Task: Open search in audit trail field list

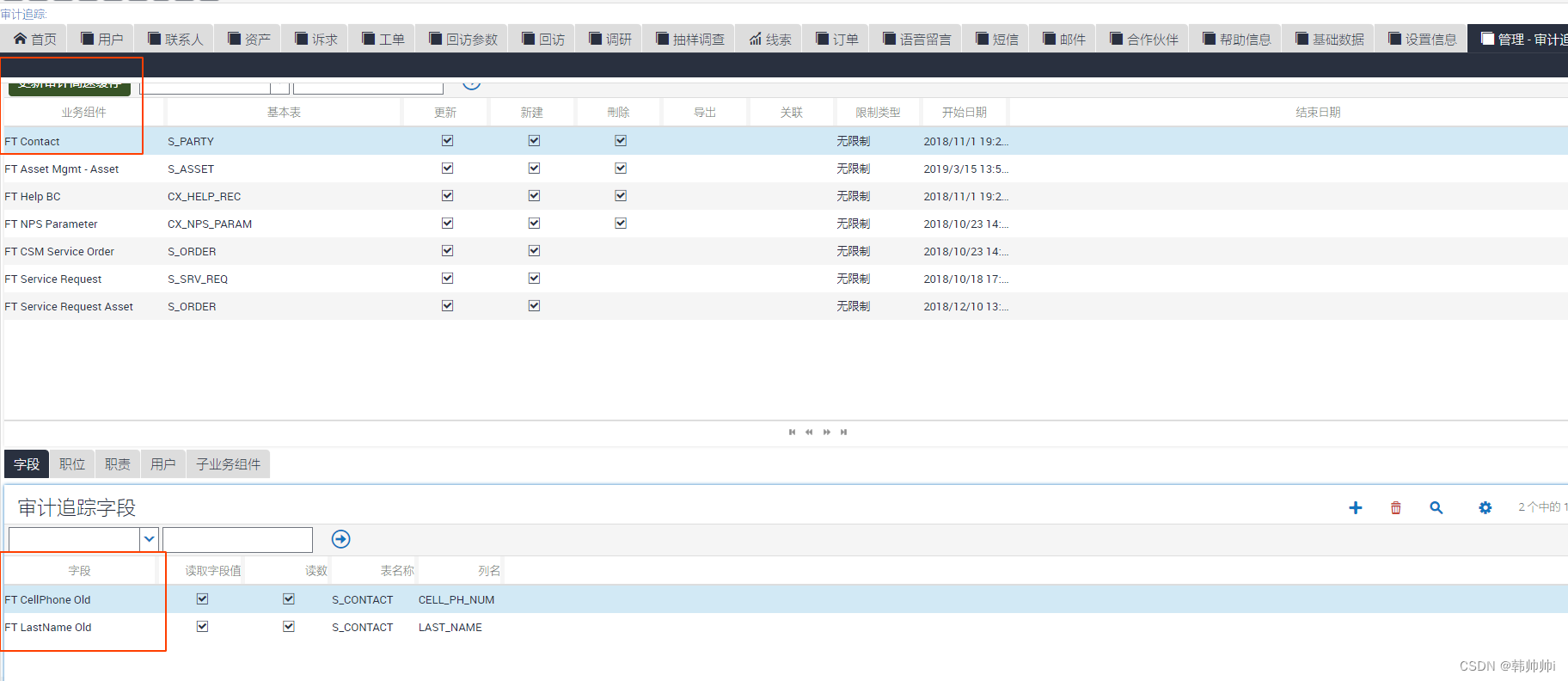Action: click(x=1436, y=507)
